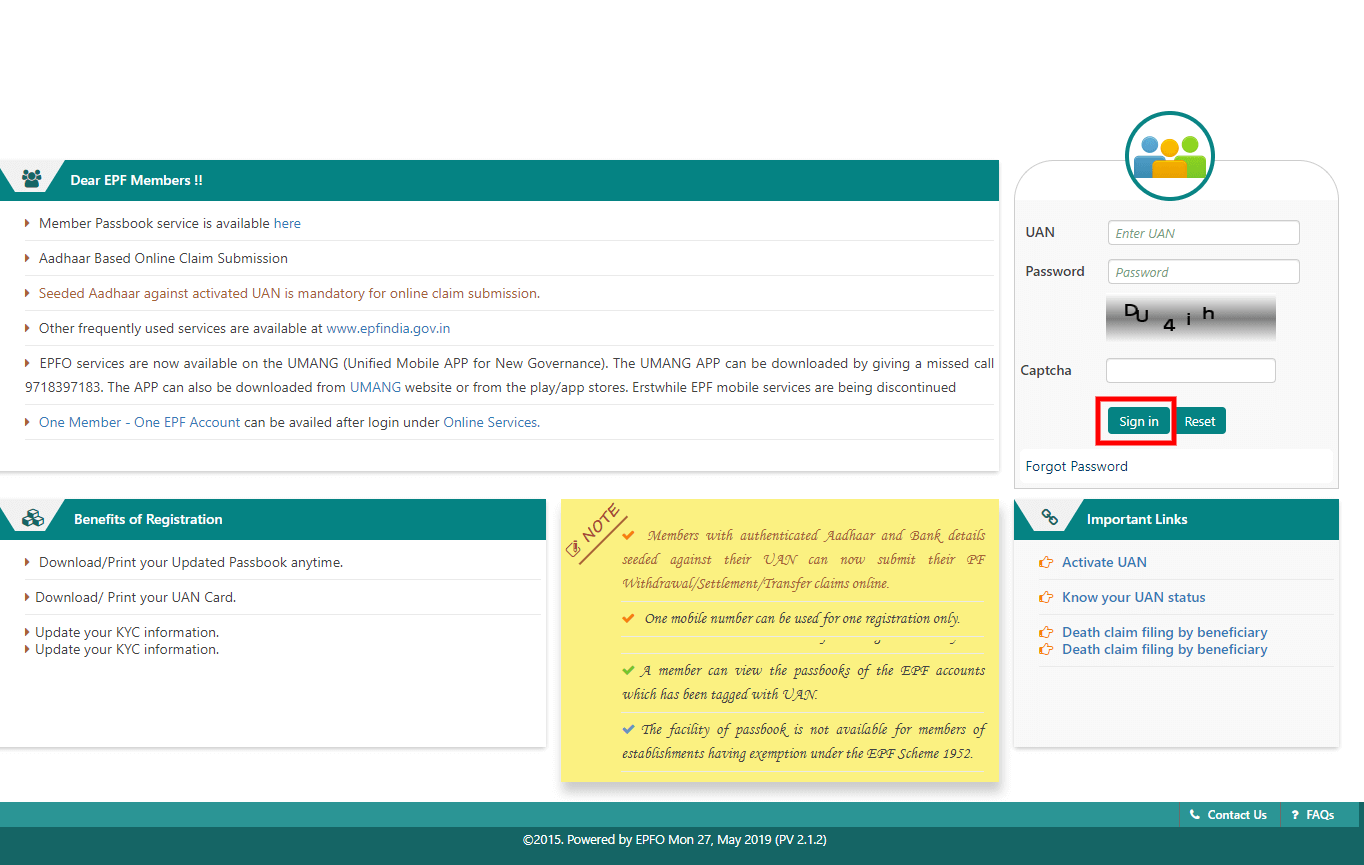This screenshot has height=865, width=1364.
Task: Click the cubes icon beside Benefits of Registration
Action: [33, 519]
